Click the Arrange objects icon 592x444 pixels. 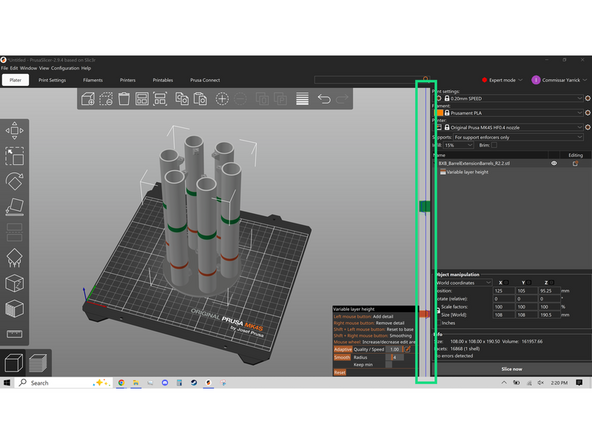142,99
